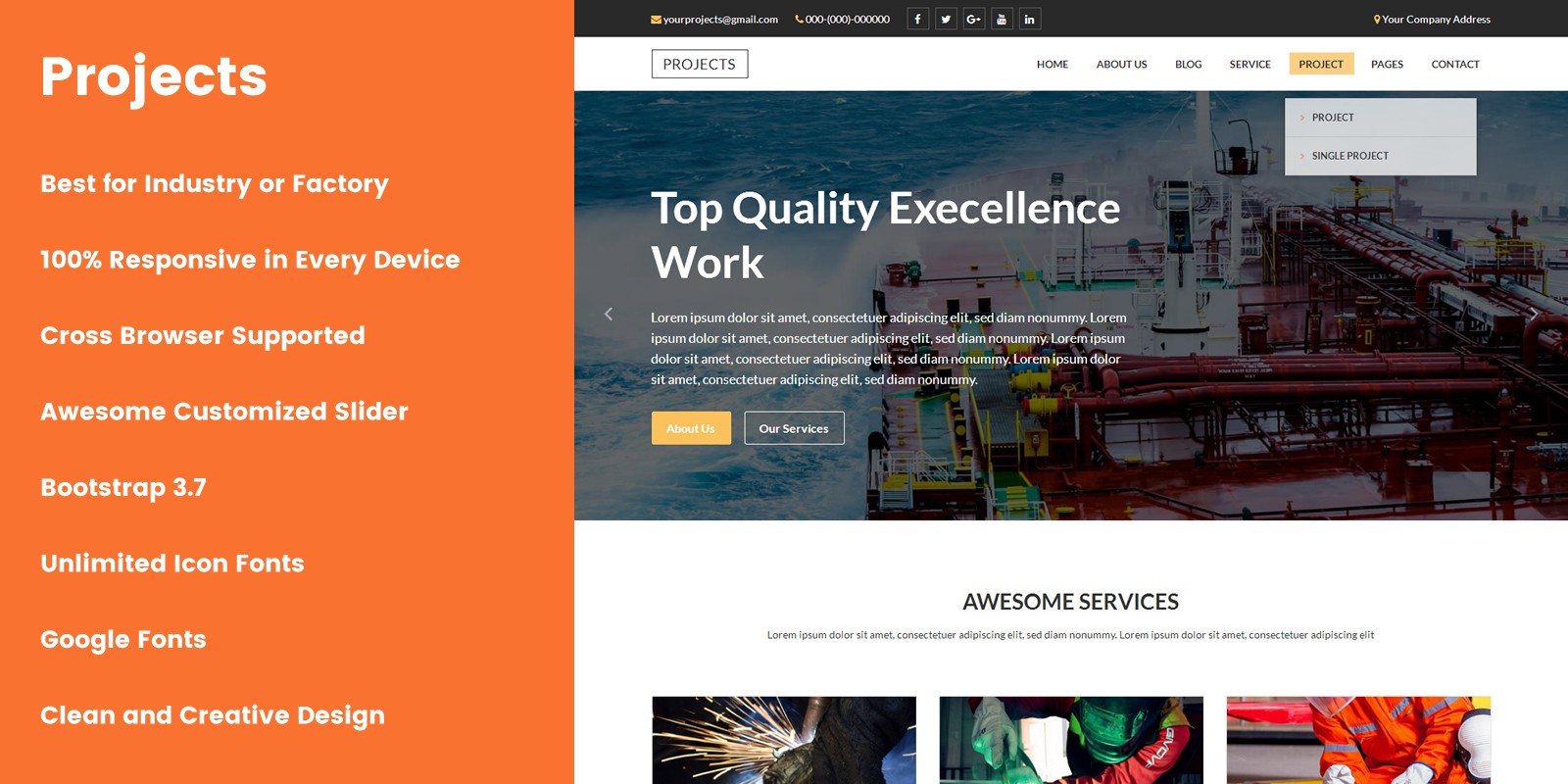
Task: Click the Your Company Address link
Action: pos(1437,20)
